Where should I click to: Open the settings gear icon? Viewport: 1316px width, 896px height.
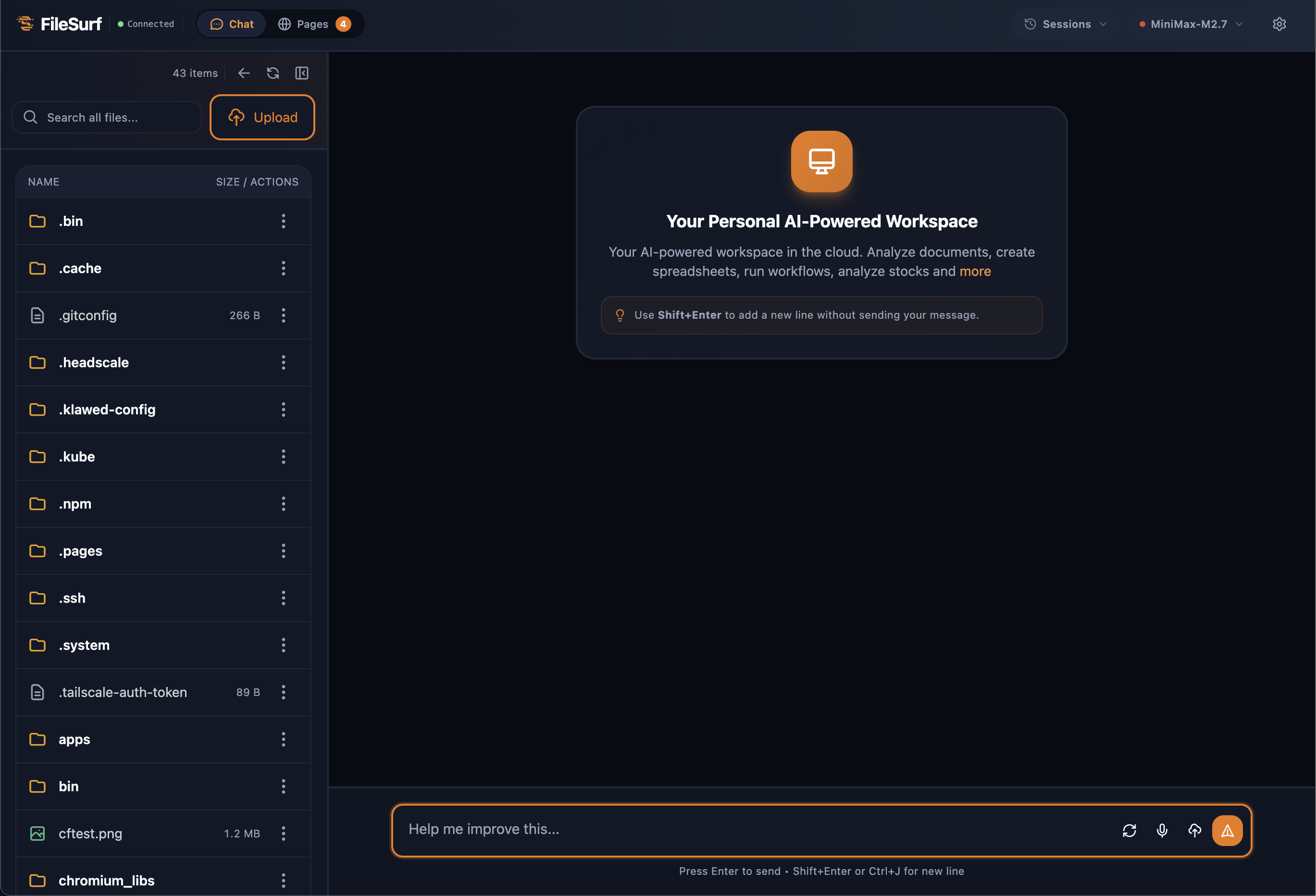pyautogui.click(x=1279, y=24)
